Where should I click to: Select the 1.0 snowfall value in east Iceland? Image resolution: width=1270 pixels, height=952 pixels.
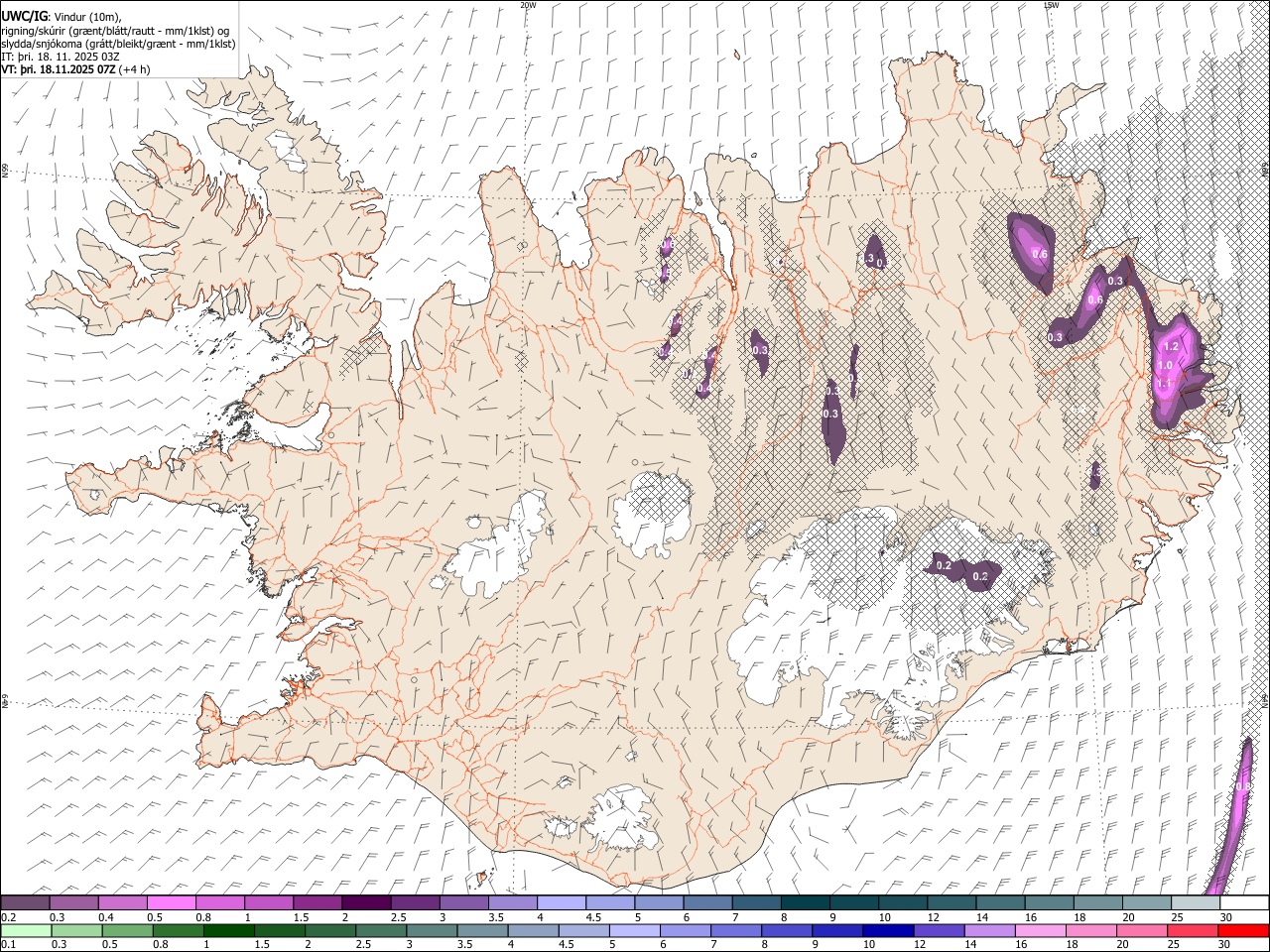[1165, 366]
